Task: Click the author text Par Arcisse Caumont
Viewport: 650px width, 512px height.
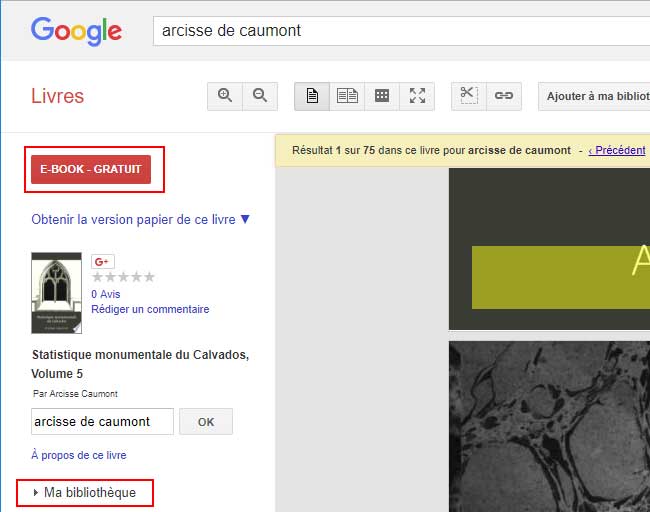Action: (75, 394)
